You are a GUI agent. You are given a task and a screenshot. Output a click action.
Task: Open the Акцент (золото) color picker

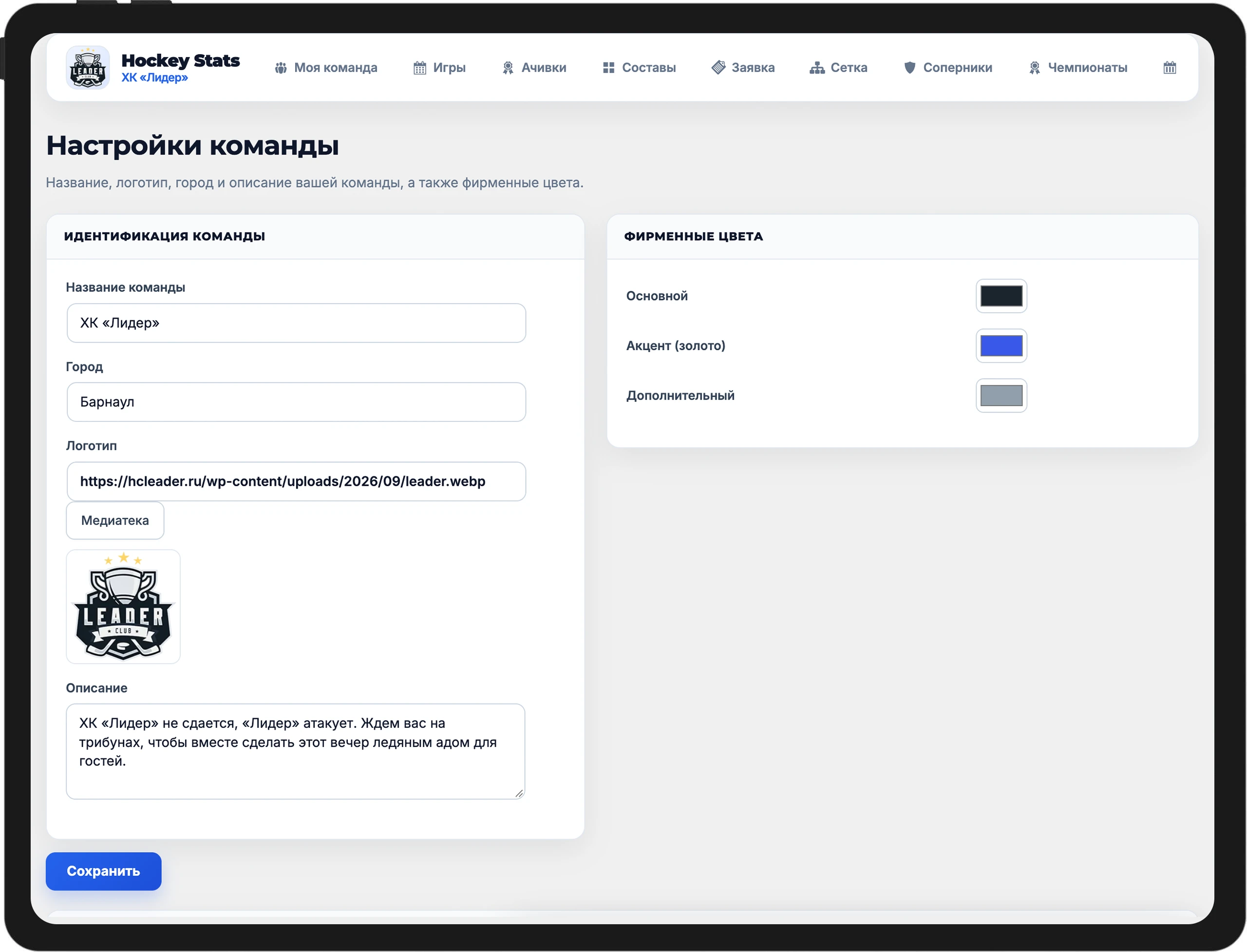click(x=1001, y=345)
